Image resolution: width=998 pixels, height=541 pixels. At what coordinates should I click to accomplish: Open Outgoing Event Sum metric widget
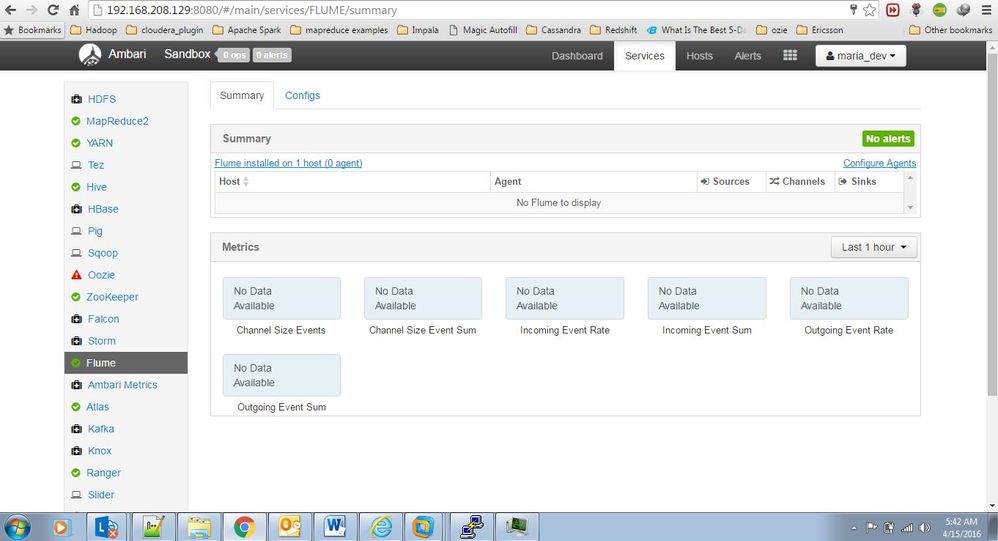click(x=281, y=376)
